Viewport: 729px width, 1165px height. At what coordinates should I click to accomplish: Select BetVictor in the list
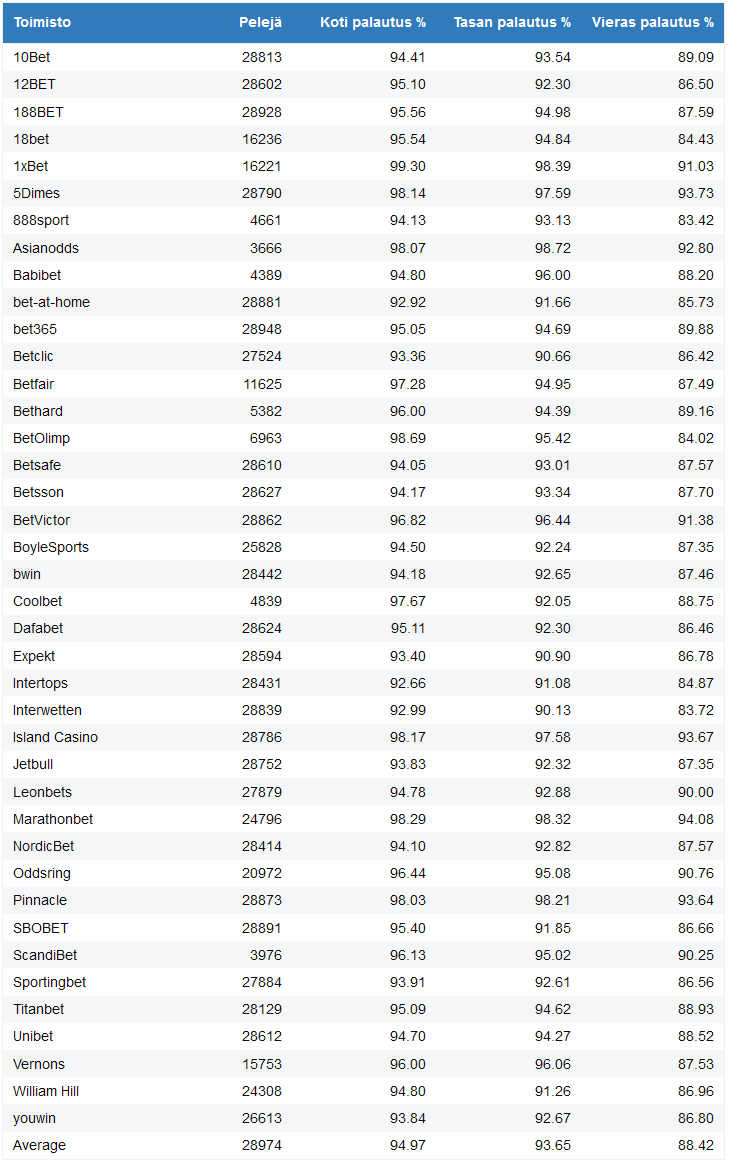click(42, 520)
